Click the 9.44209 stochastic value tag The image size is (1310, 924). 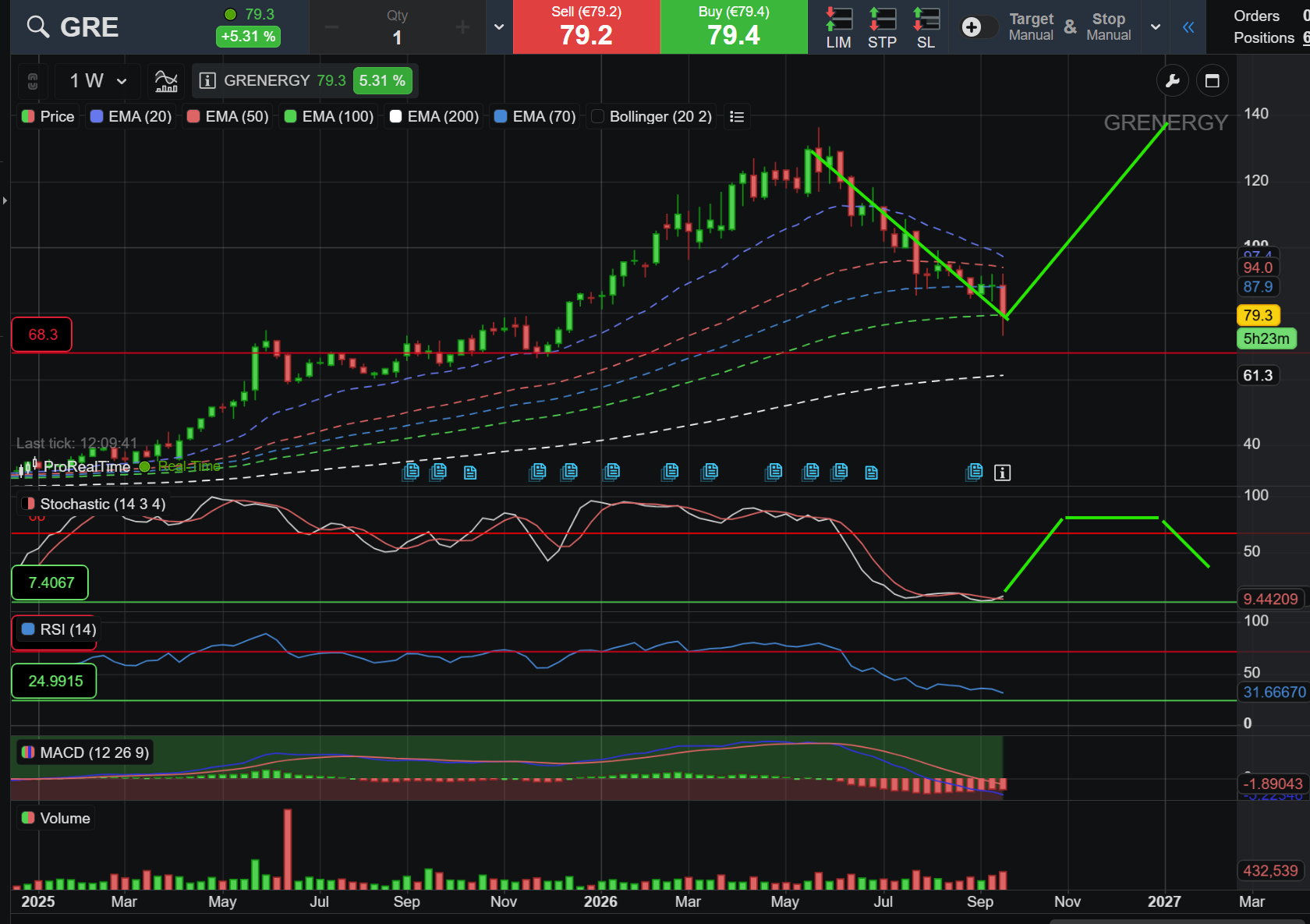pyautogui.click(x=1270, y=600)
